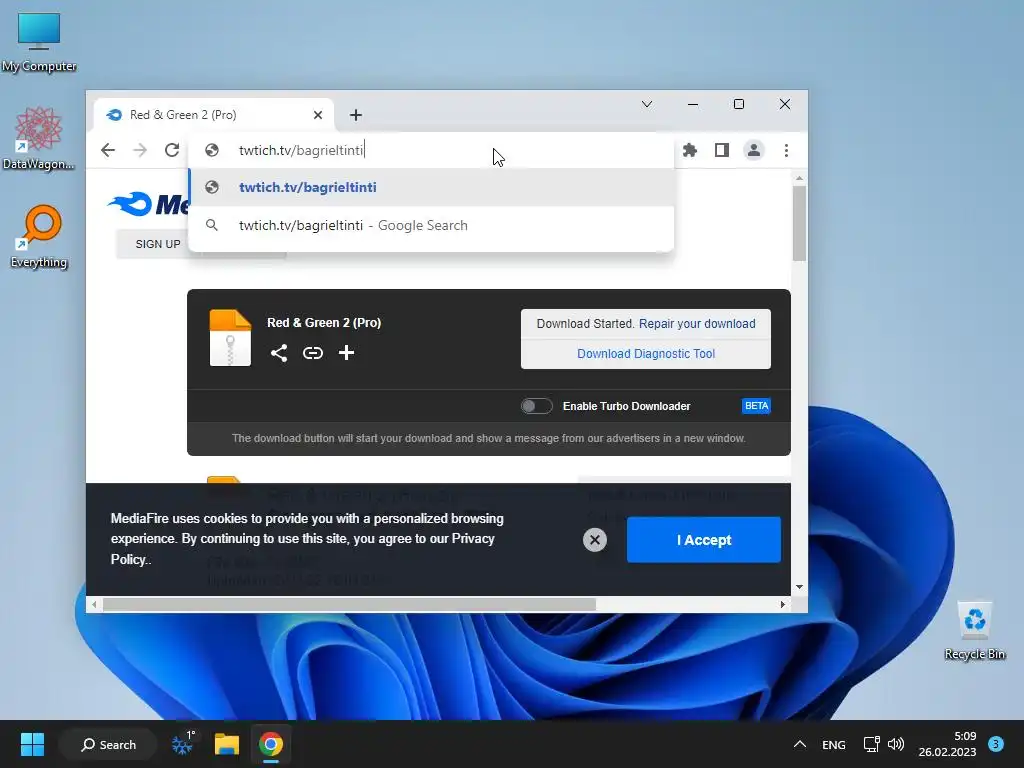Click the I Accept cookie button

point(703,540)
